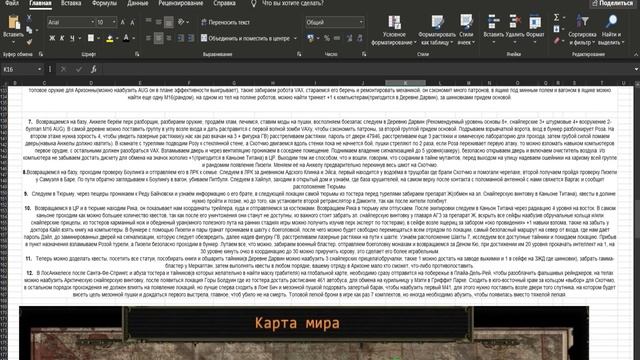This screenshot has height=360, width=640.
Task: Toggle bottom vertical alignment
Action: coord(169,22)
